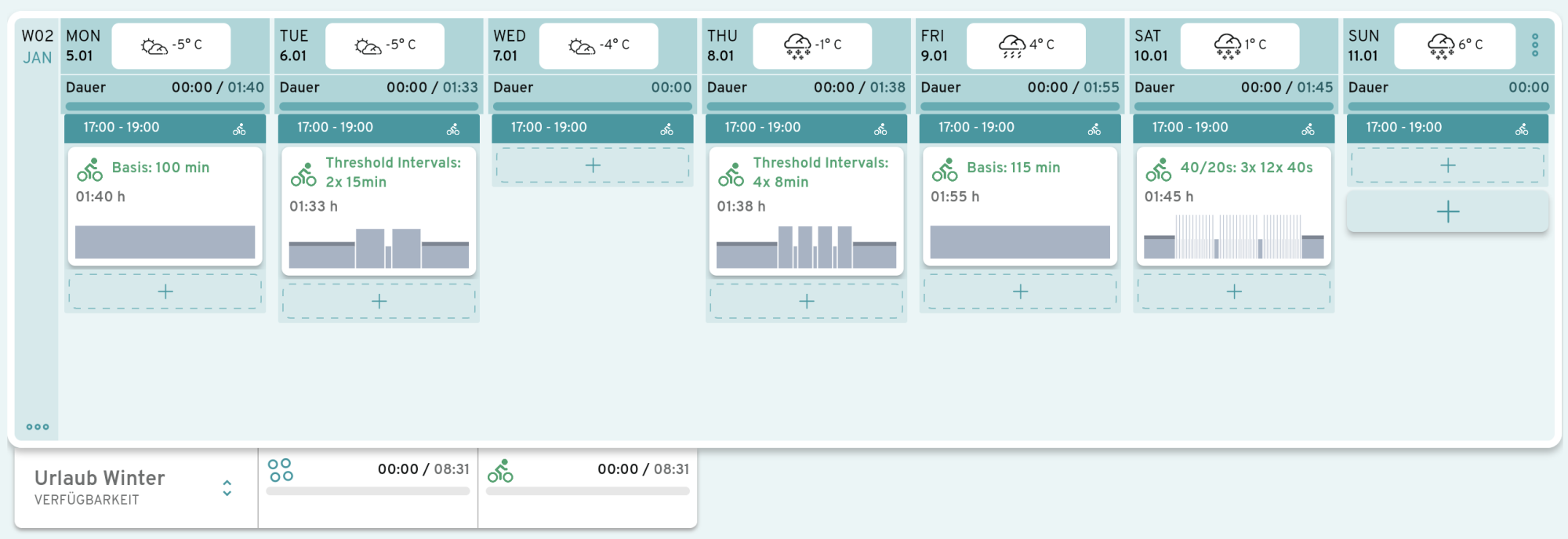The width and height of the screenshot is (1568, 539).
Task: Add a workout to Wednesday's empty slot
Action: pyautogui.click(x=593, y=165)
